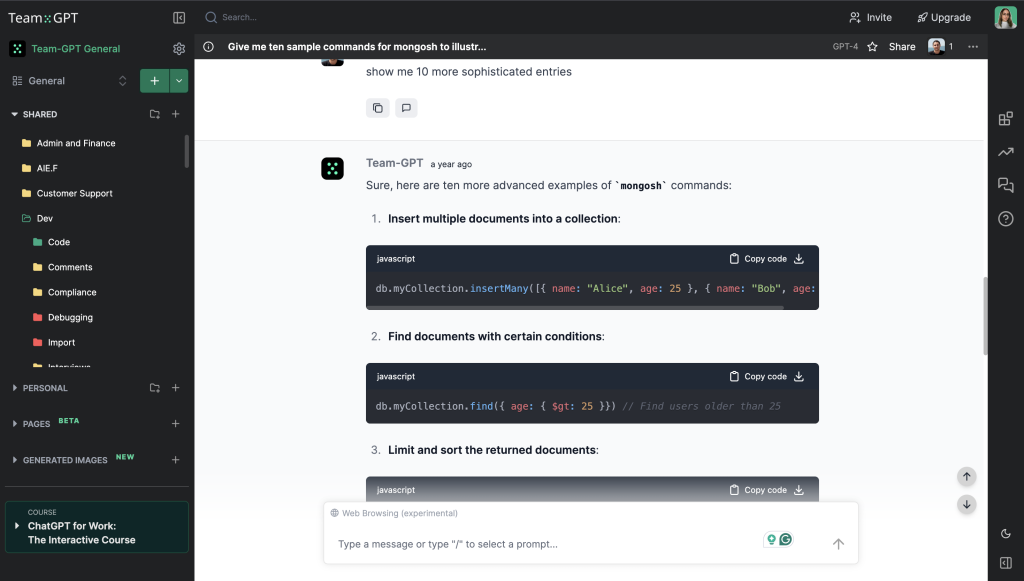
Task: Copy code of insertMany snippet
Action: tap(758, 259)
